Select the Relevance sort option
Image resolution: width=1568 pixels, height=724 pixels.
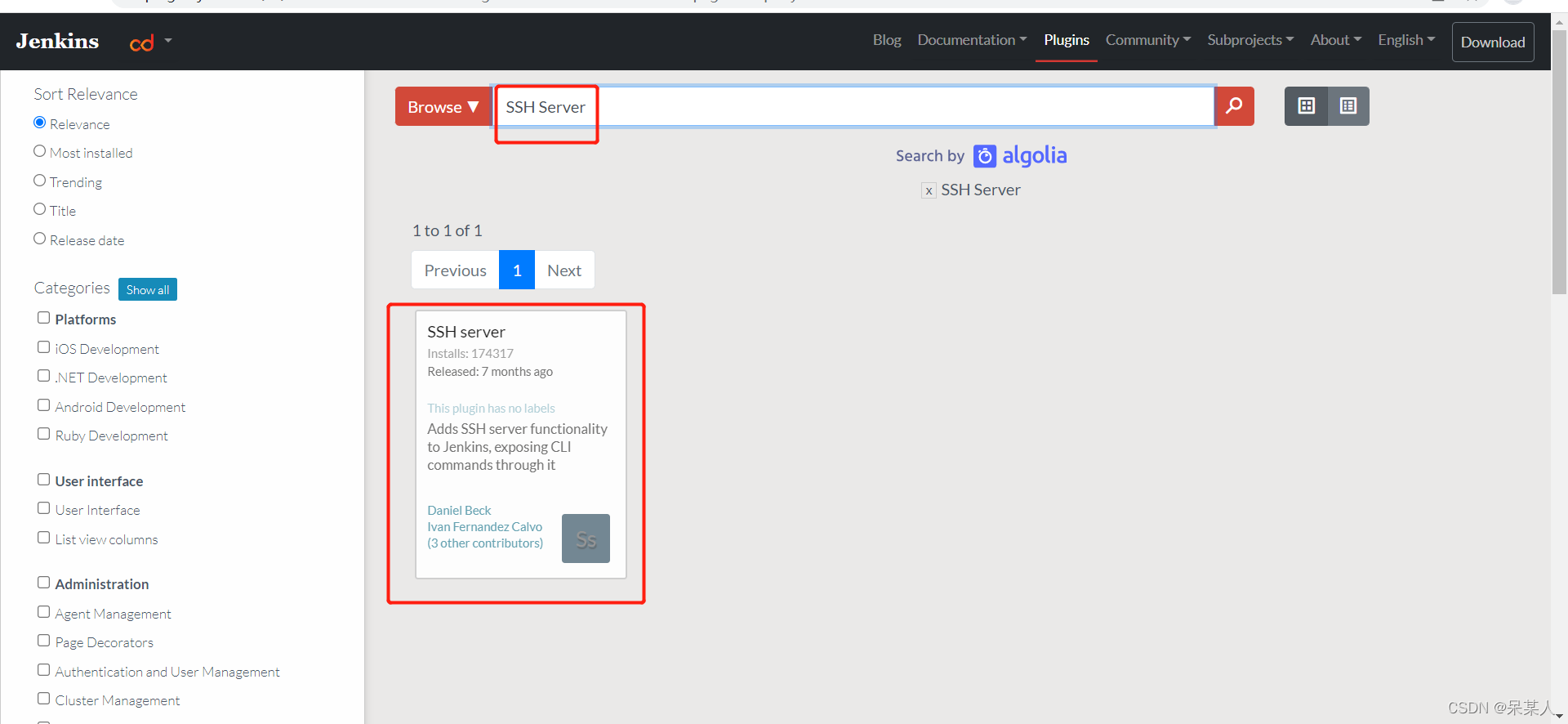click(39, 123)
